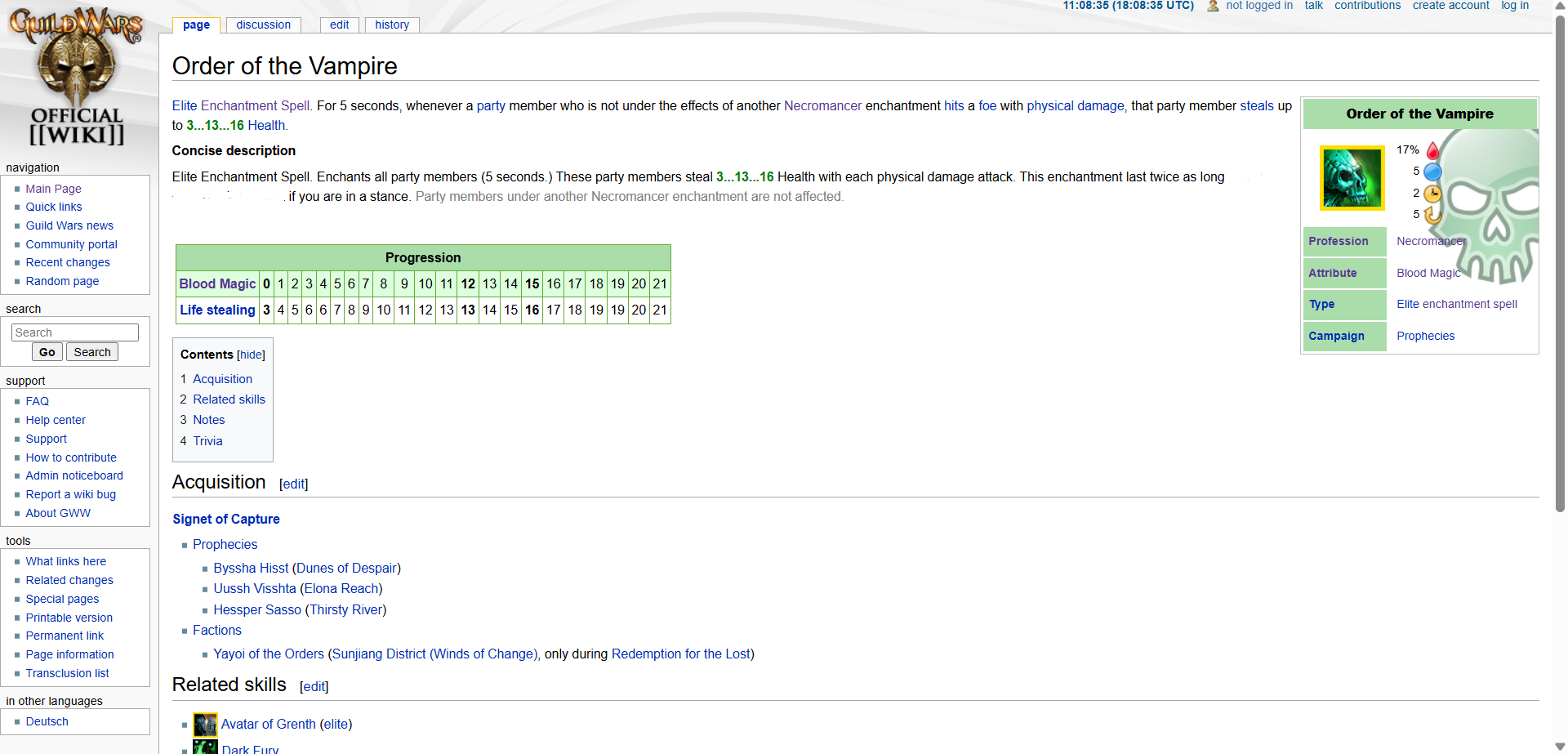The height and width of the screenshot is (754, 1568).
Task: Open Hessper Sasso link
Action: [257, 609]
